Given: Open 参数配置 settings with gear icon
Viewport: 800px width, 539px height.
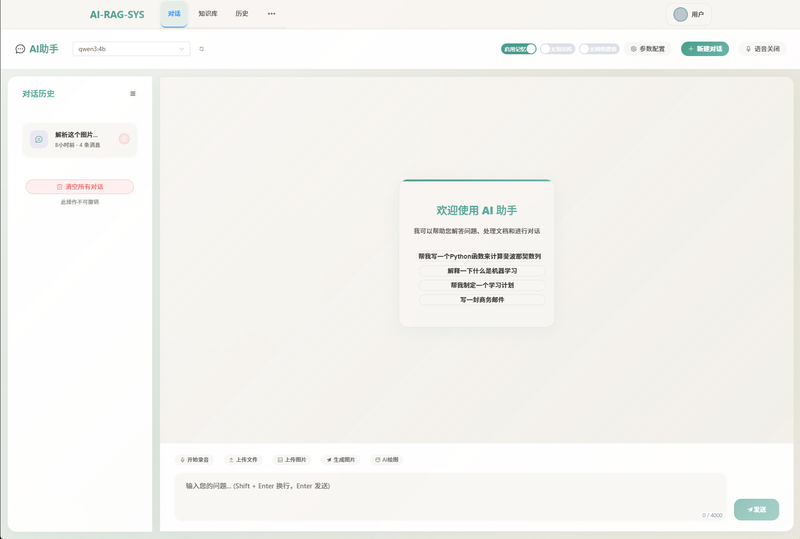Looking at the screenshot, I should point(648,48).
